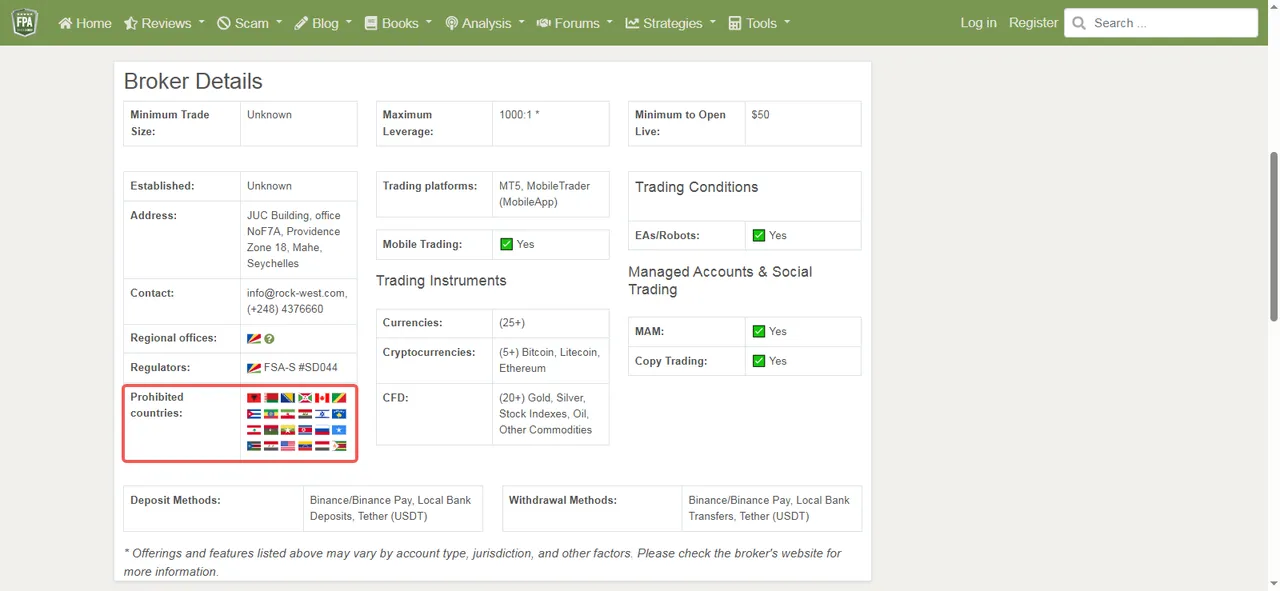Click the Currencies value (25+)

pos(512,323)
